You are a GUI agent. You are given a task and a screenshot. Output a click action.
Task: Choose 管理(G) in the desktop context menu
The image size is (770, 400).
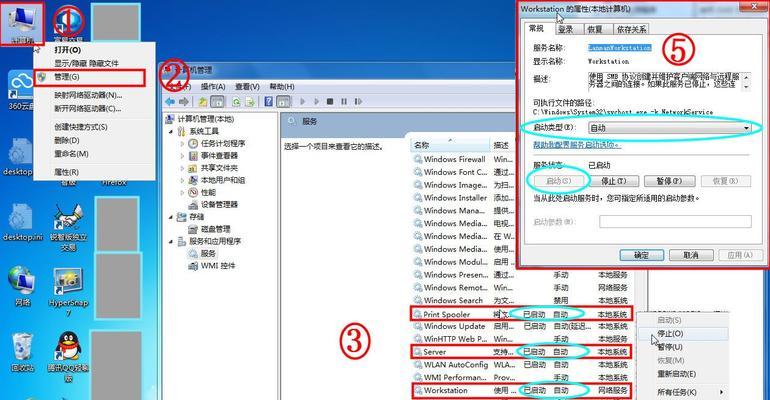click(90, 77)
